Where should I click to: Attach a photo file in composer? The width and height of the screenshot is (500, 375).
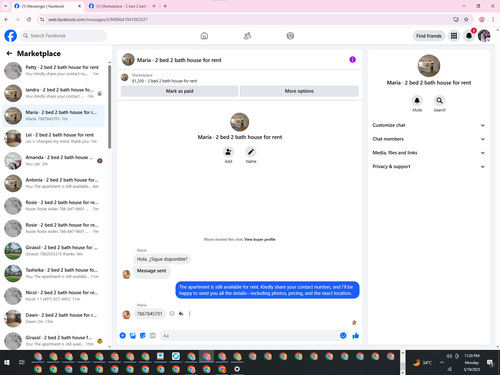tap(133, 336)
